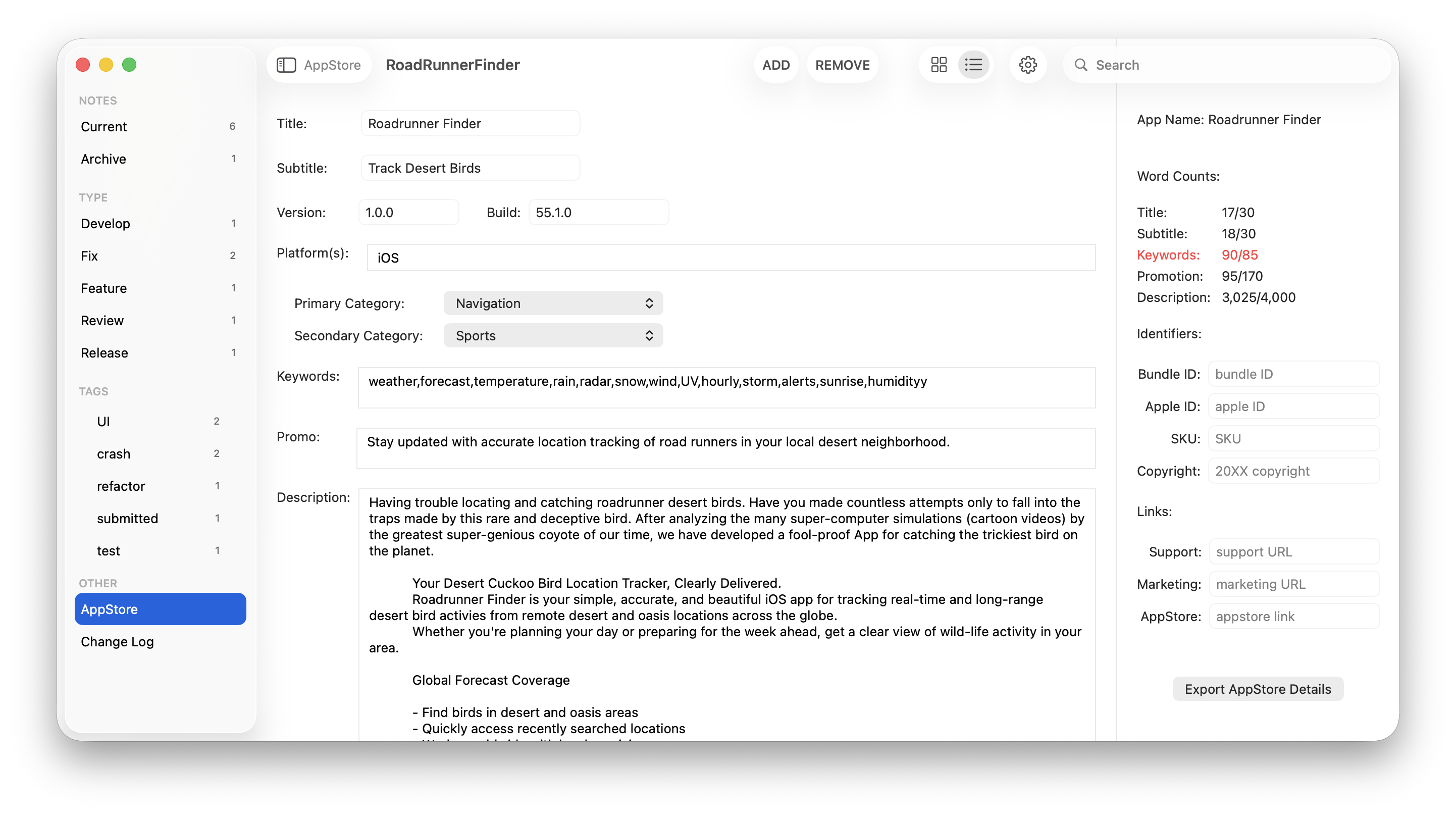Image resolution: width=1456 pixels, height=816 pixels.
Task: Click the search magnifier icon
Action: click(1081, 65)
